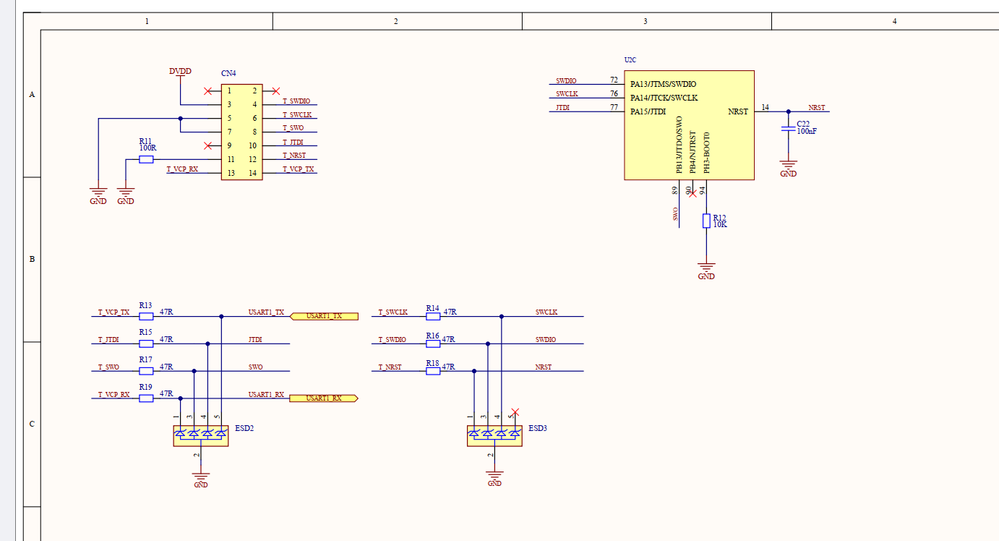Select PA14/JTCK/SWCLK pin name in U1C
Viewport: 999px width, 541px height.
coord(664,98)
